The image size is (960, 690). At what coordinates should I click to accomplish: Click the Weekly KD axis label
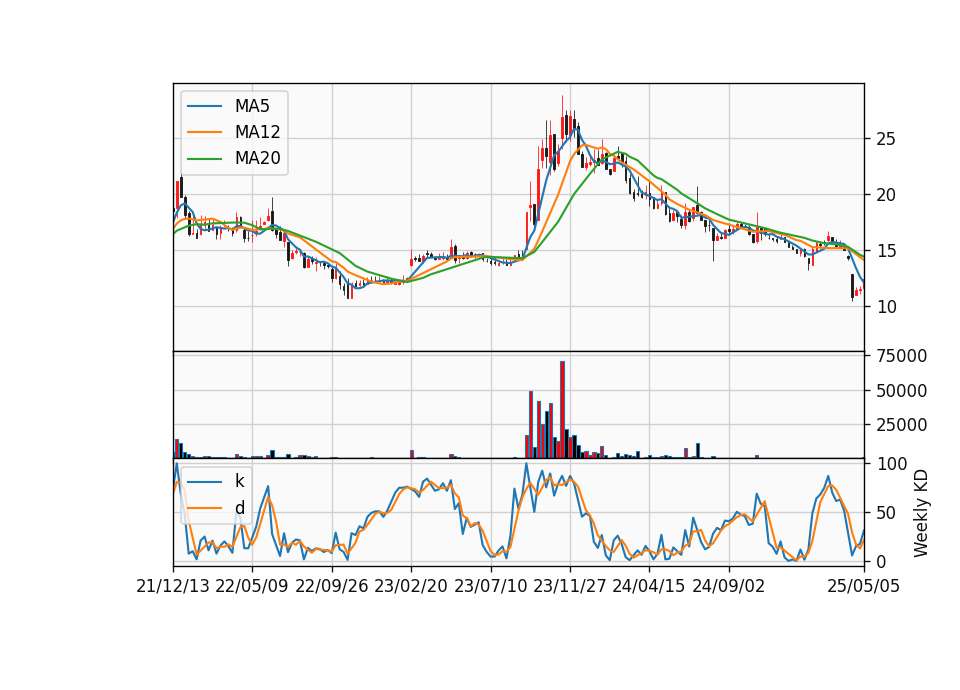pyautogui.click(x=920, y=513)
